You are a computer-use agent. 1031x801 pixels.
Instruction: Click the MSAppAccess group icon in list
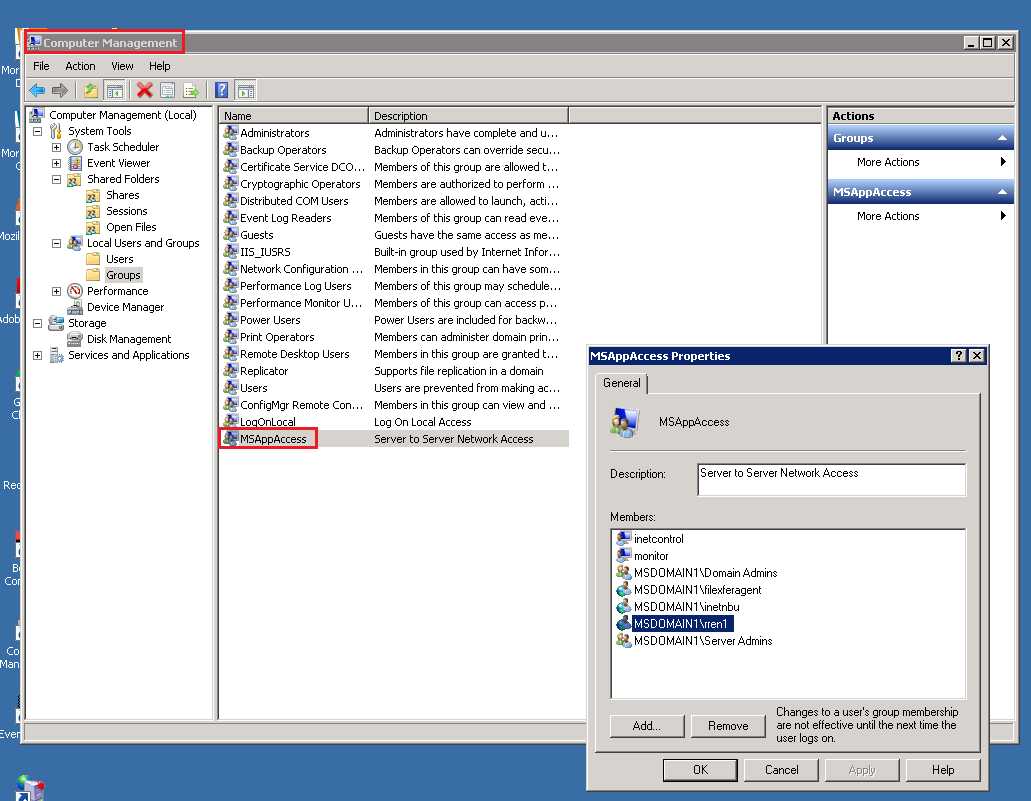(x=231, y=438)
